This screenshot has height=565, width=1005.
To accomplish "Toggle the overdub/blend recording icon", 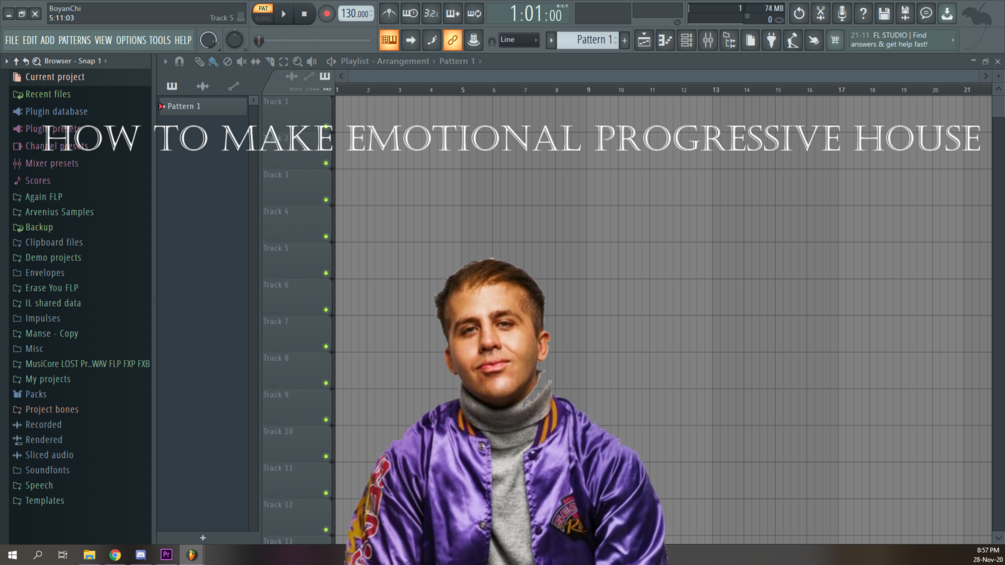I will point(453,13).
